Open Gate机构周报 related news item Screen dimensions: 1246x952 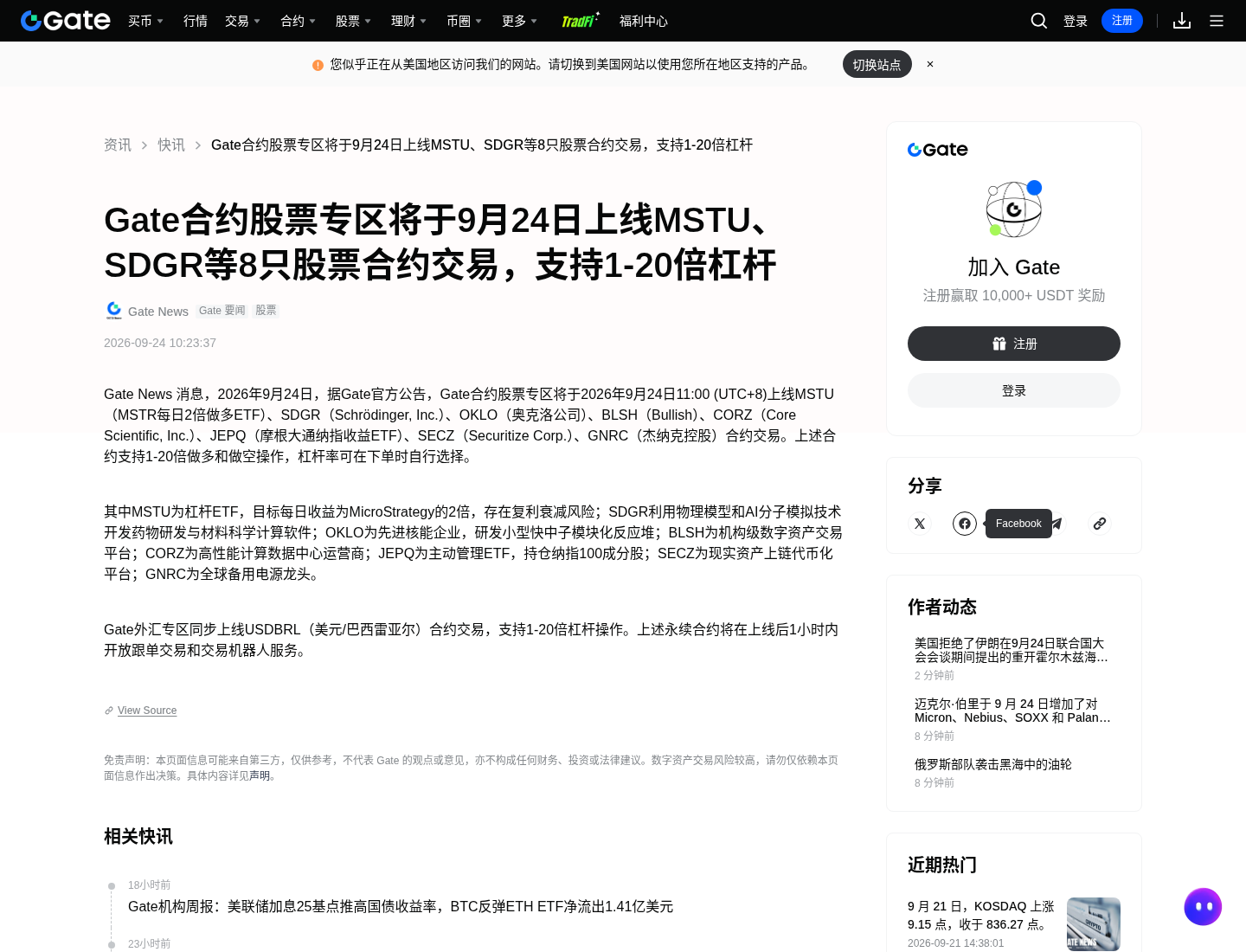(x=401, y=906)
